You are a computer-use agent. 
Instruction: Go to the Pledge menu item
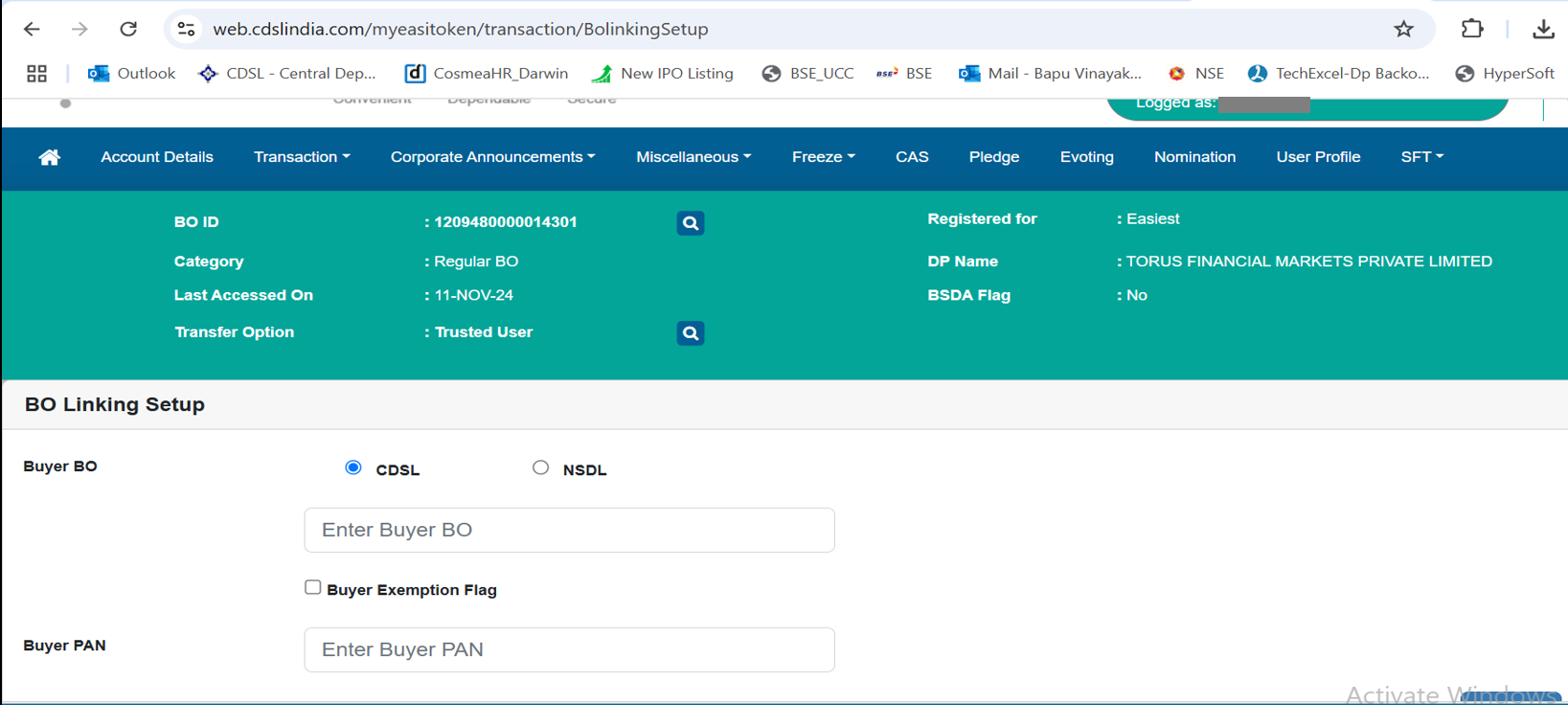993,157
